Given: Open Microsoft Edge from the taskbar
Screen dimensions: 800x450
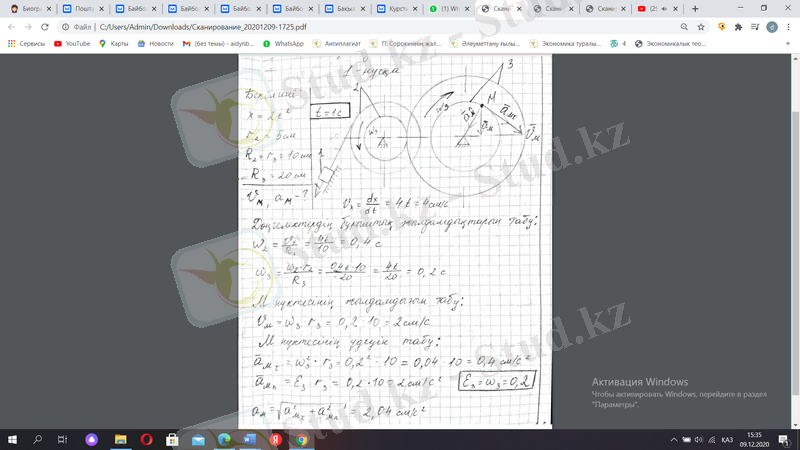Looking at the screenshot, I should click(224, 439).
